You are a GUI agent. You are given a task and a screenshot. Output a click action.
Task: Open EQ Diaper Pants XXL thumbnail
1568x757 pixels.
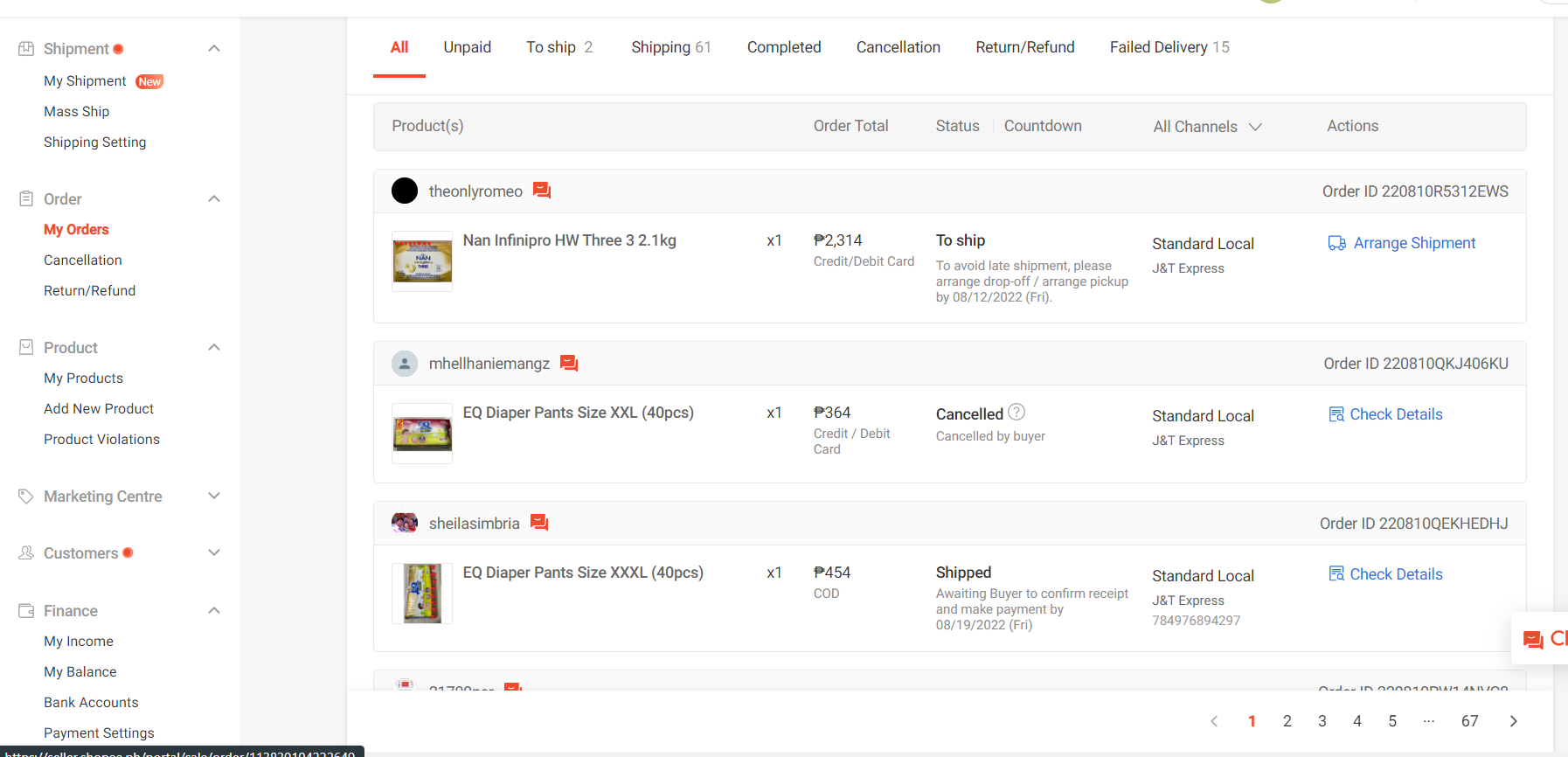click(x=422, y=434)
